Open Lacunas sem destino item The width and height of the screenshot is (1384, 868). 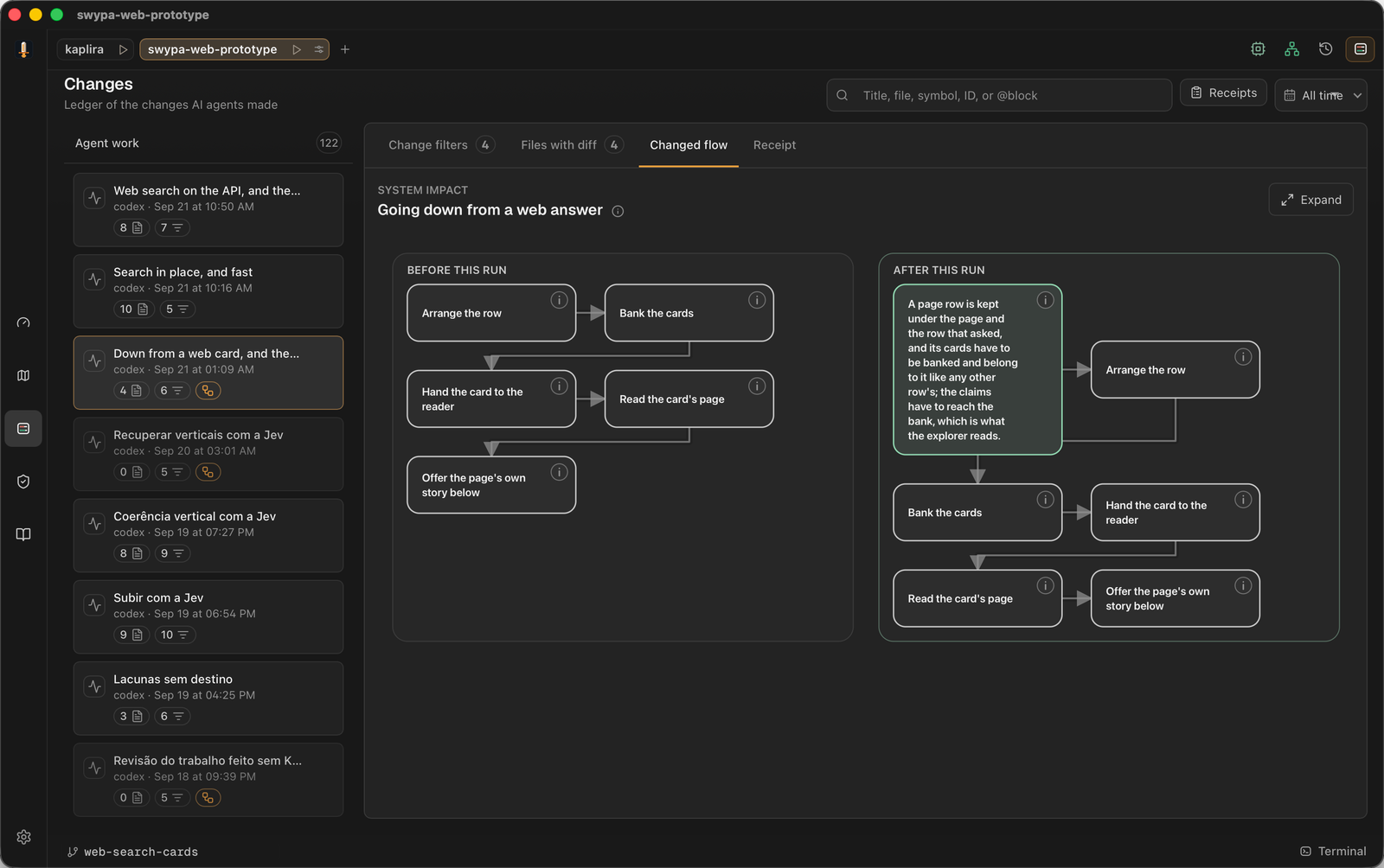pyautogui.click(x=208, y=699)
